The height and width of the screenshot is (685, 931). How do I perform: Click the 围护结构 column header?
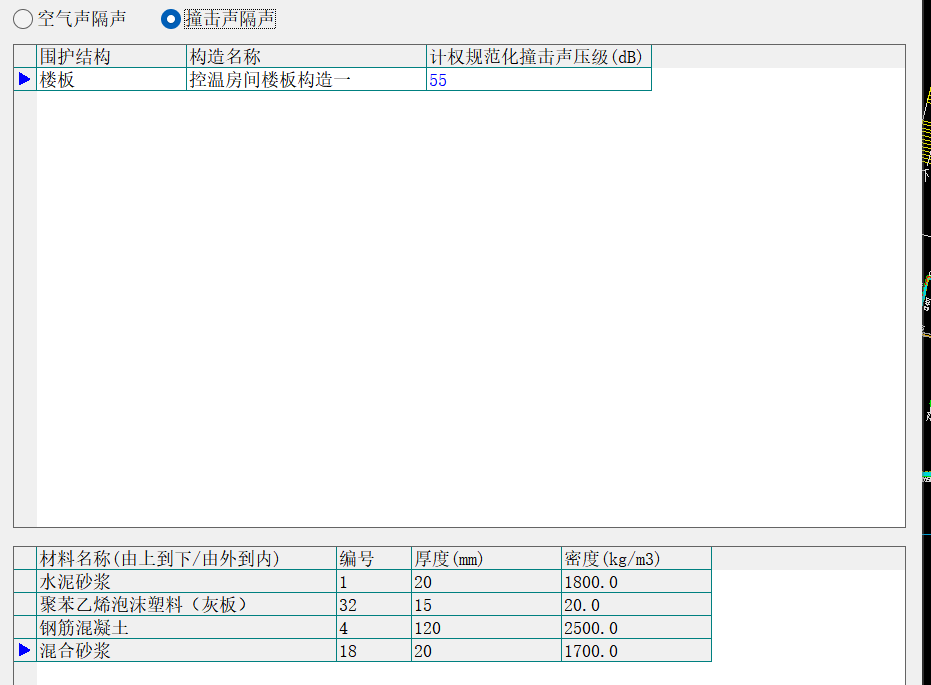click(x=111, y=57)
